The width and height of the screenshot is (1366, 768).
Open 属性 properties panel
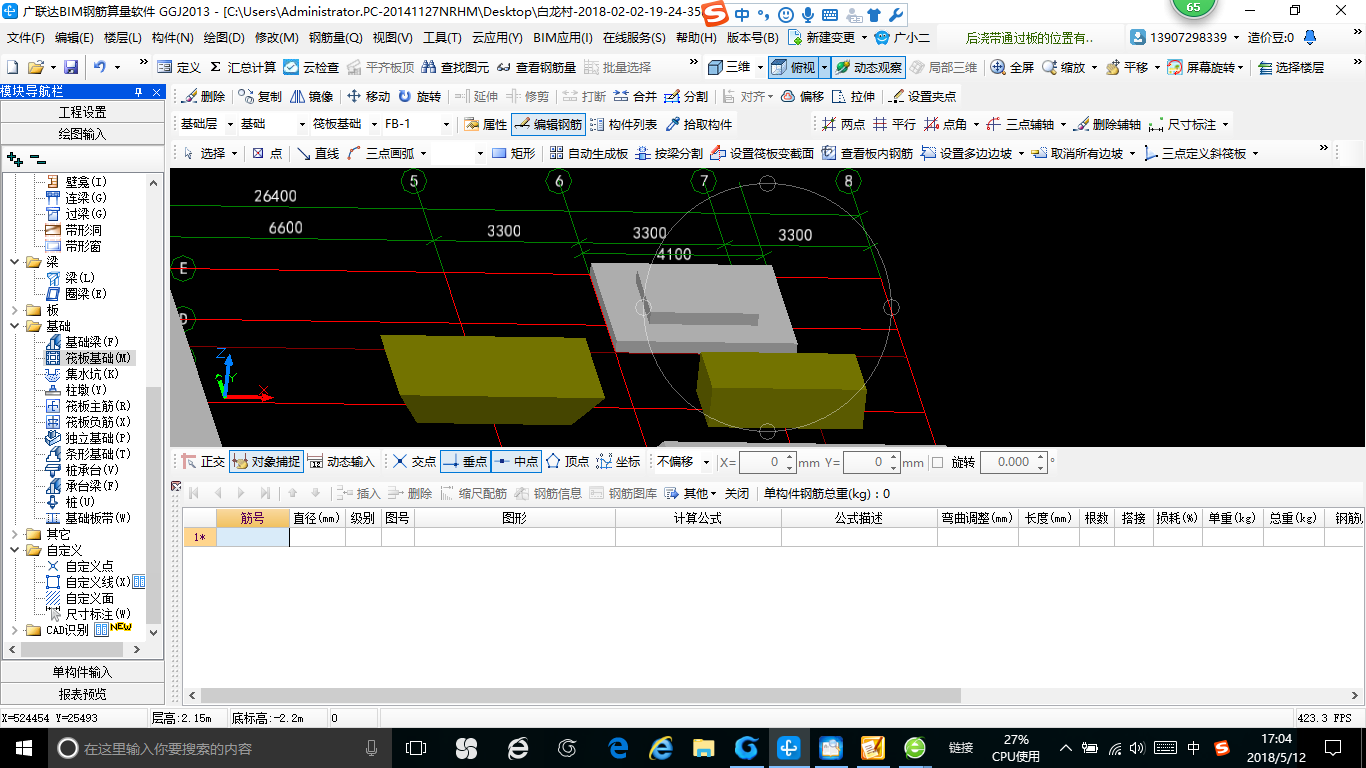[x=486, y=124]
